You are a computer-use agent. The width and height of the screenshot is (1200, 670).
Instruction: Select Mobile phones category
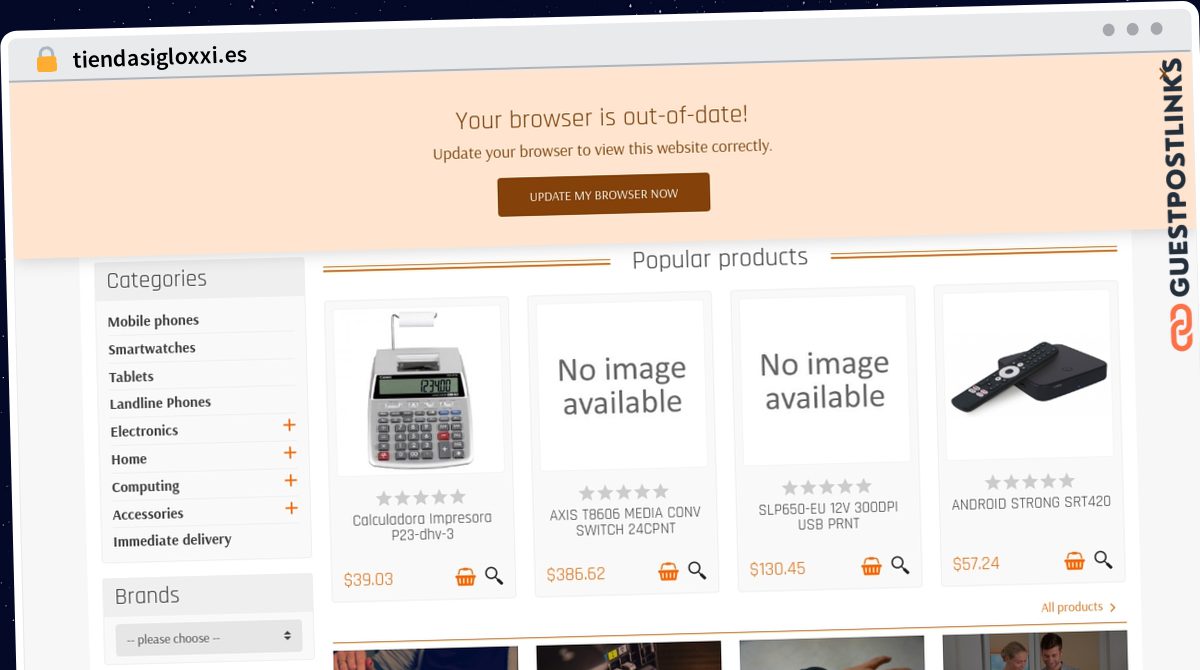click(153, 321)
